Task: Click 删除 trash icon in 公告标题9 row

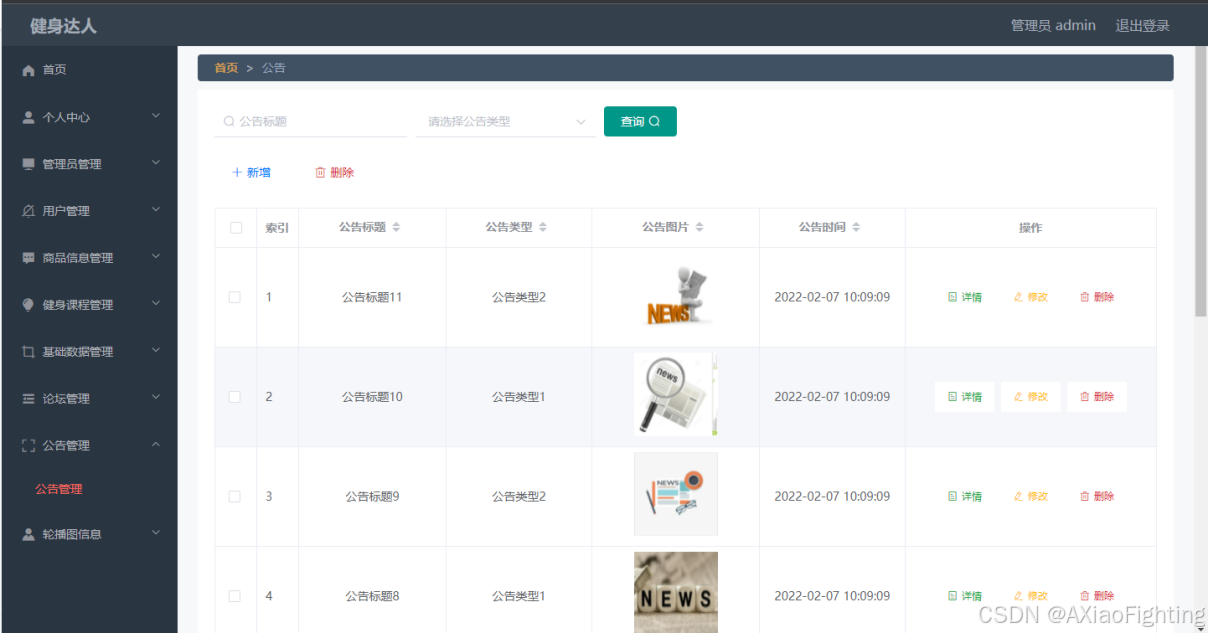Action: (1085, 497)
